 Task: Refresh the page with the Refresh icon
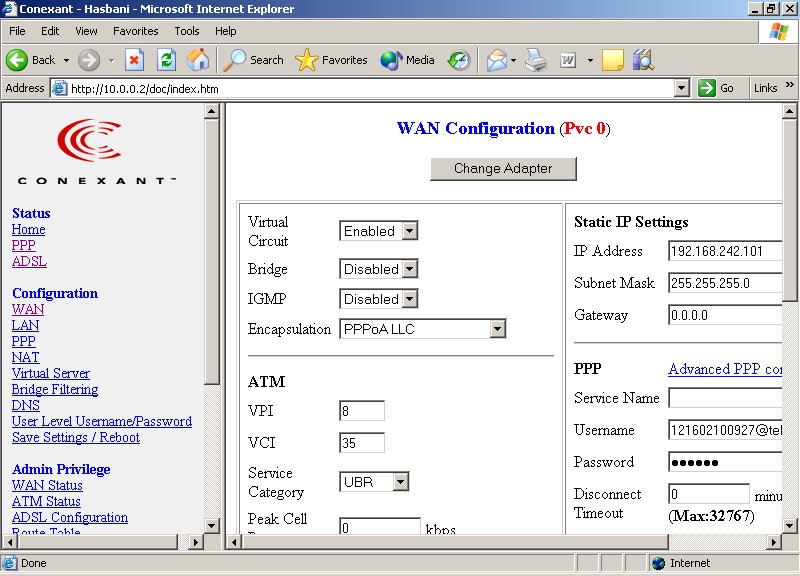(166, 60)
